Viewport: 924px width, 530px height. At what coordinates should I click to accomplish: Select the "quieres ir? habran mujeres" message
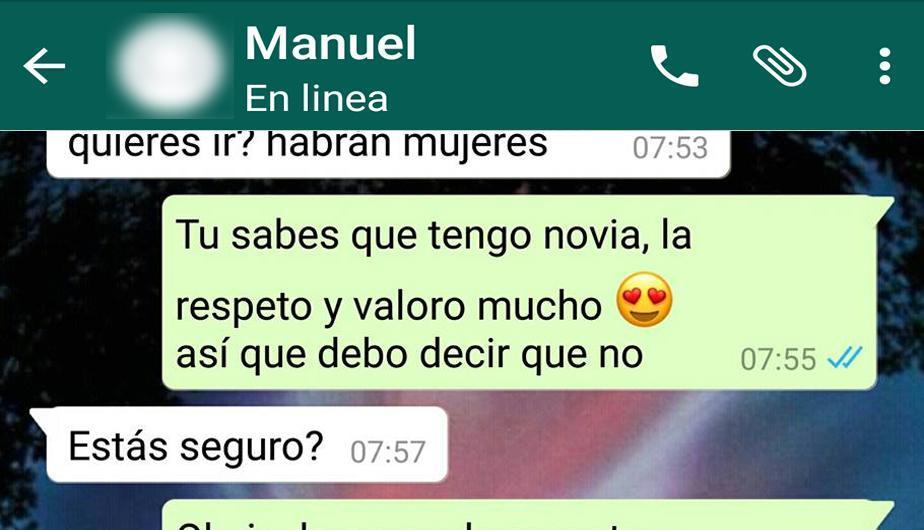[x=388, y=153]
